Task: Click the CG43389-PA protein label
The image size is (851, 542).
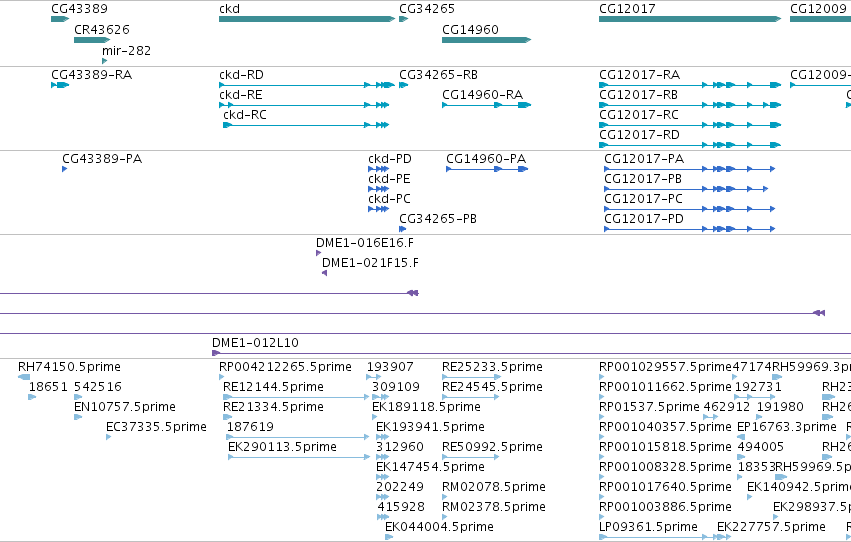Action: pos(102,159)
